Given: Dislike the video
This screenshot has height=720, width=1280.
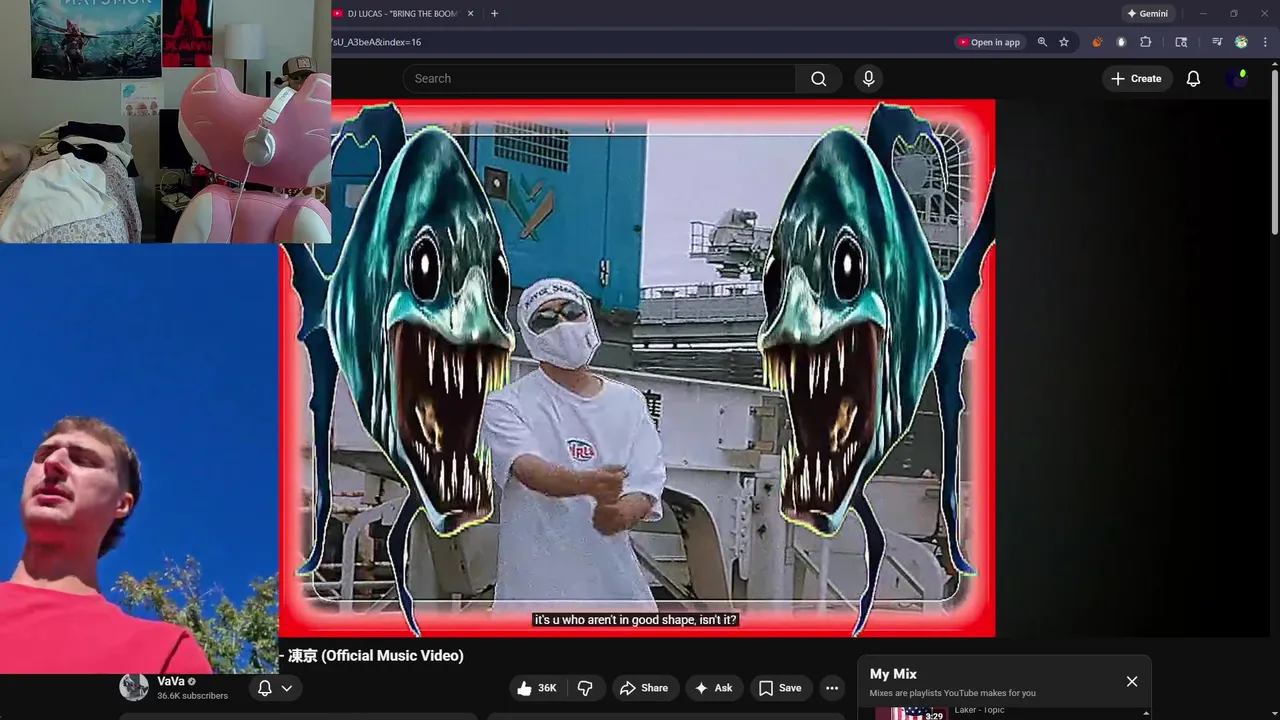Looking at the screenshot, I should (585, 688).
